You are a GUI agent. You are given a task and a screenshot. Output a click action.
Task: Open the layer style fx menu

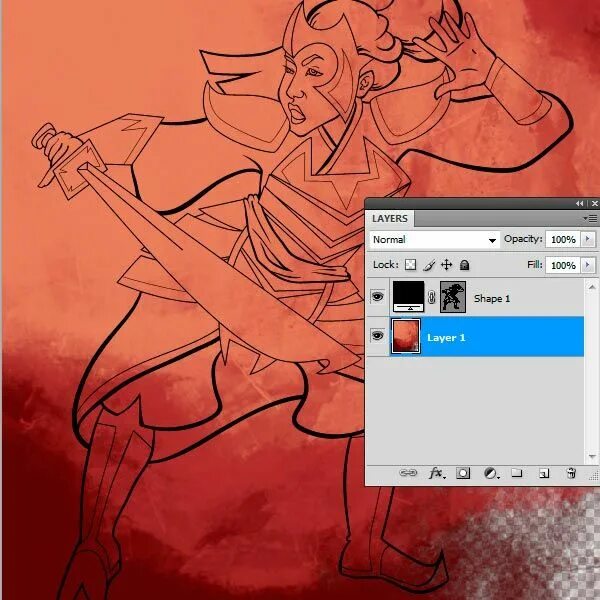pyautogui.click(x=437, y=473)
